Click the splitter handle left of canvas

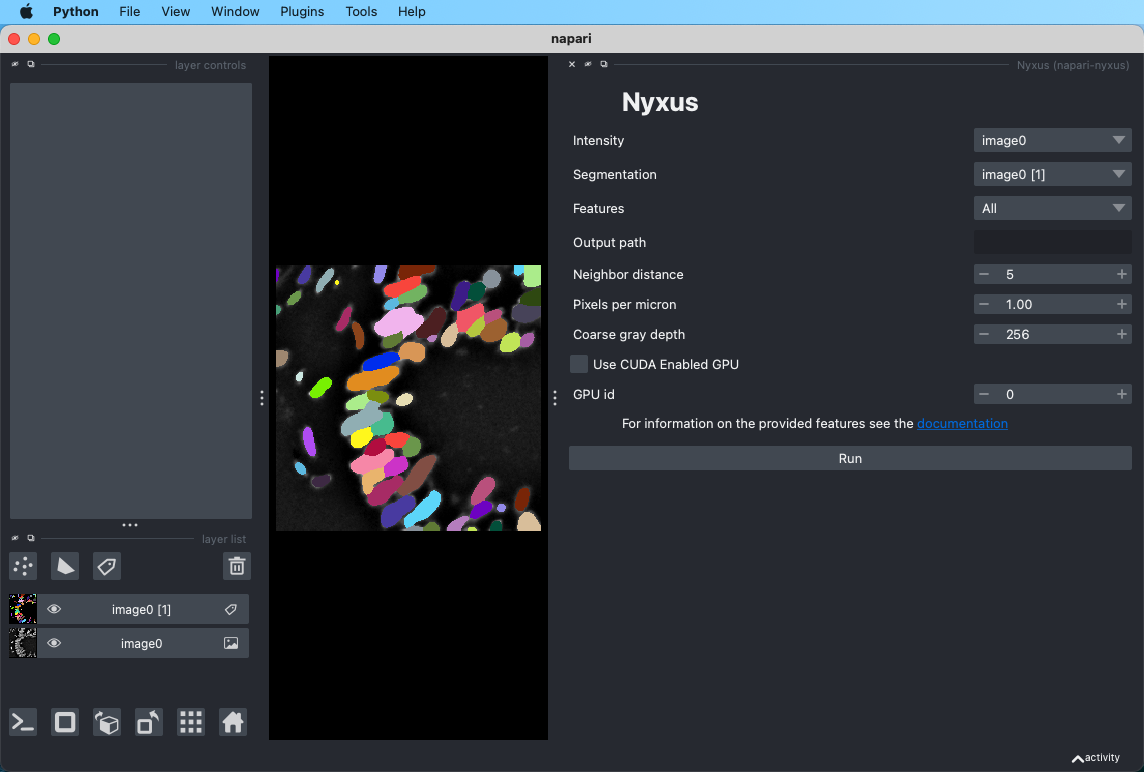[262, 398]
